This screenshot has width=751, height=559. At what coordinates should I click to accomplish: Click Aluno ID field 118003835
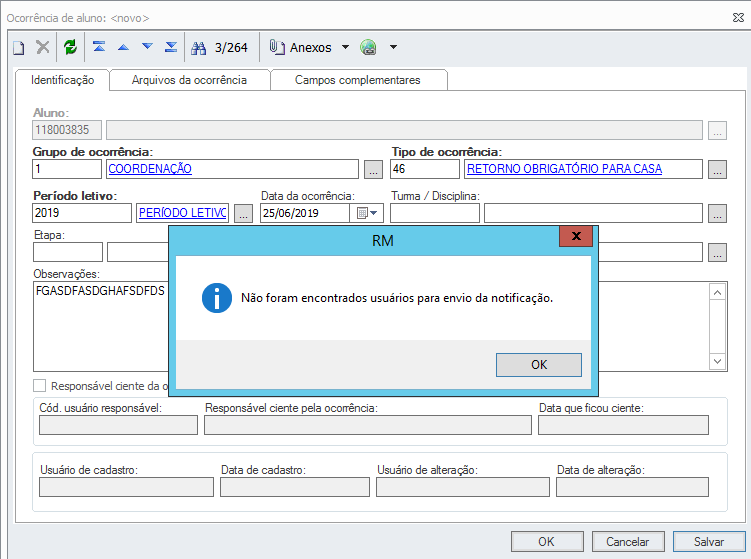coord(67,130)
